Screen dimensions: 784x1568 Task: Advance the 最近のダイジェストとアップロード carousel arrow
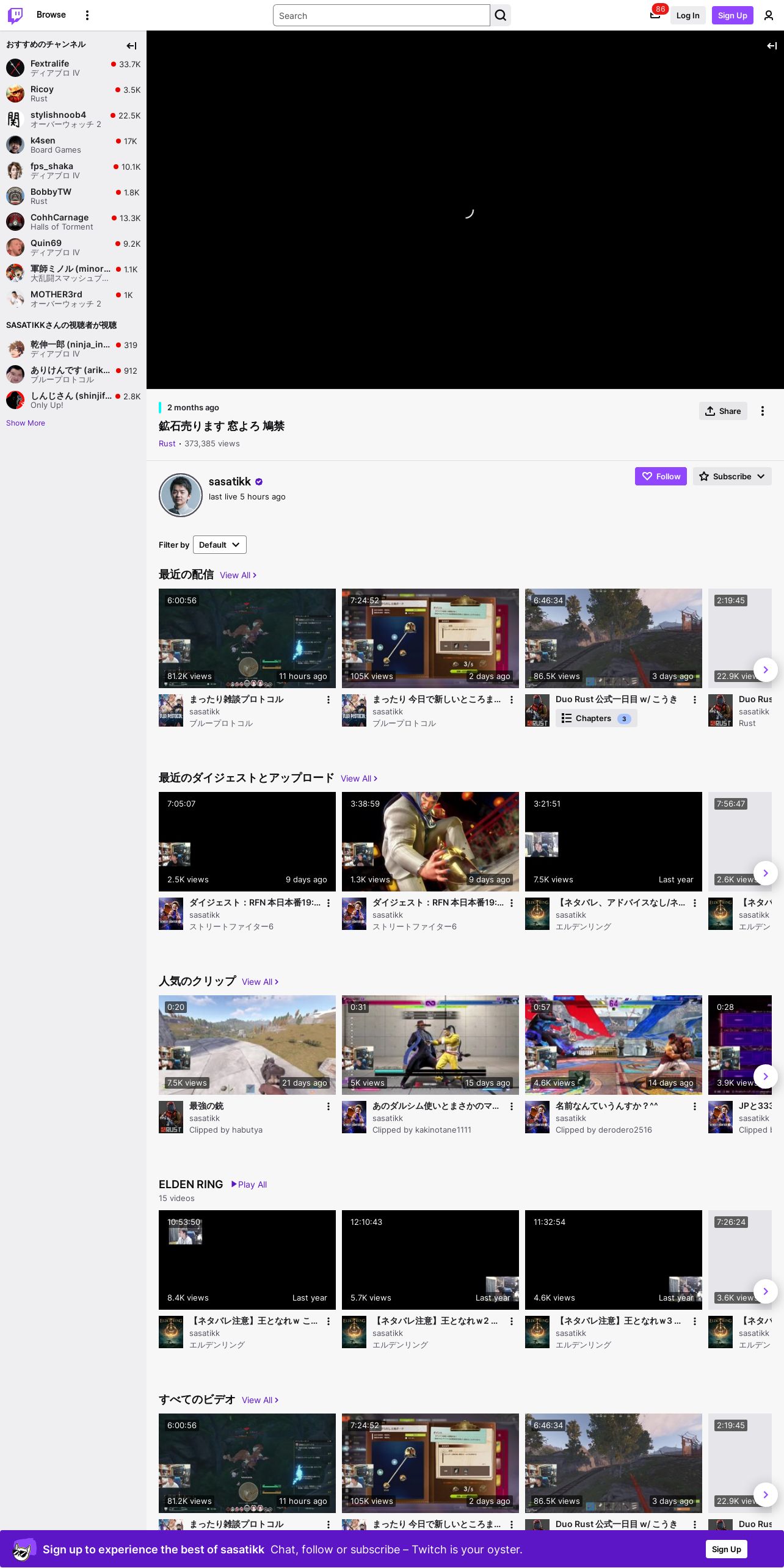point(766,873)
